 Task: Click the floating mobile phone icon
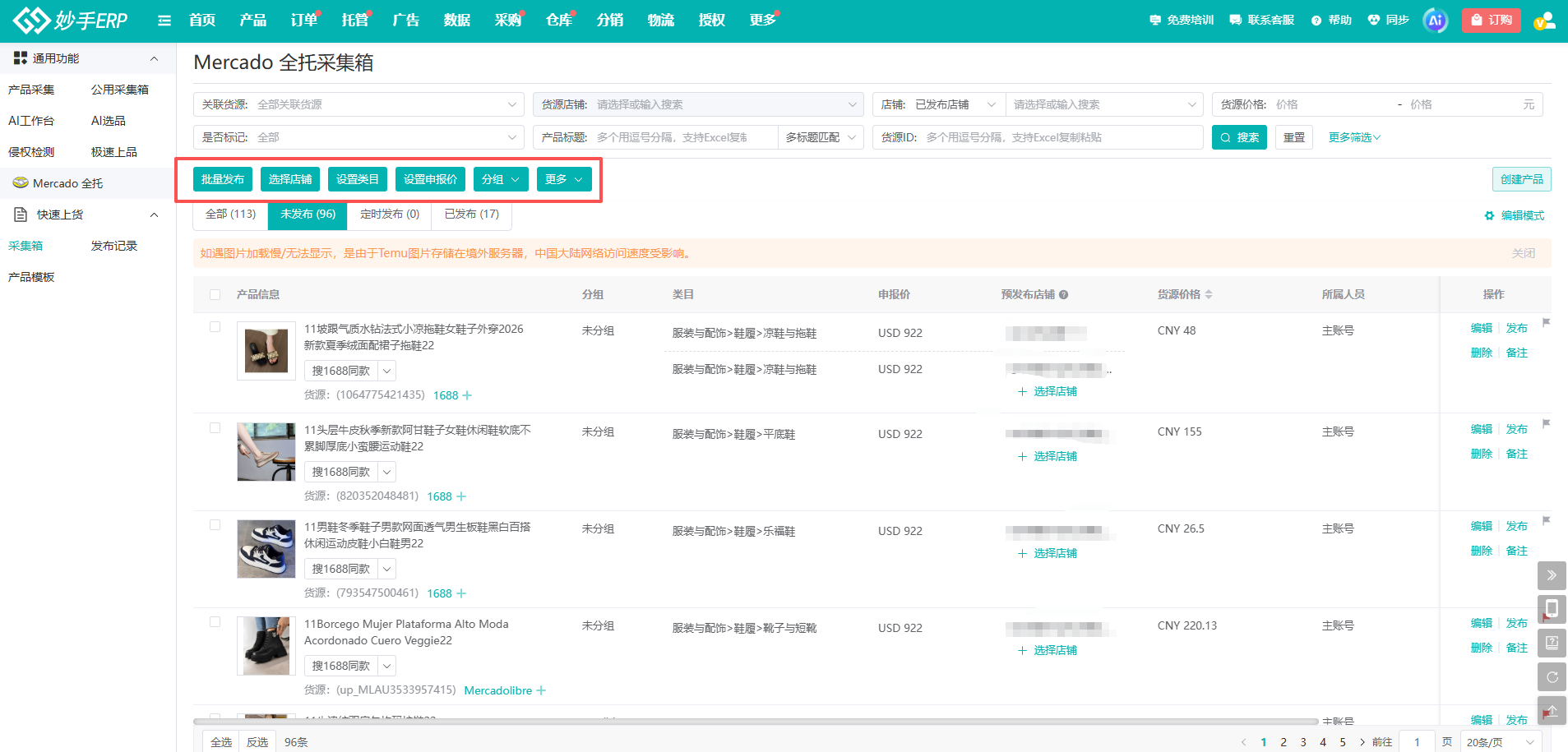pos(1552,609)
